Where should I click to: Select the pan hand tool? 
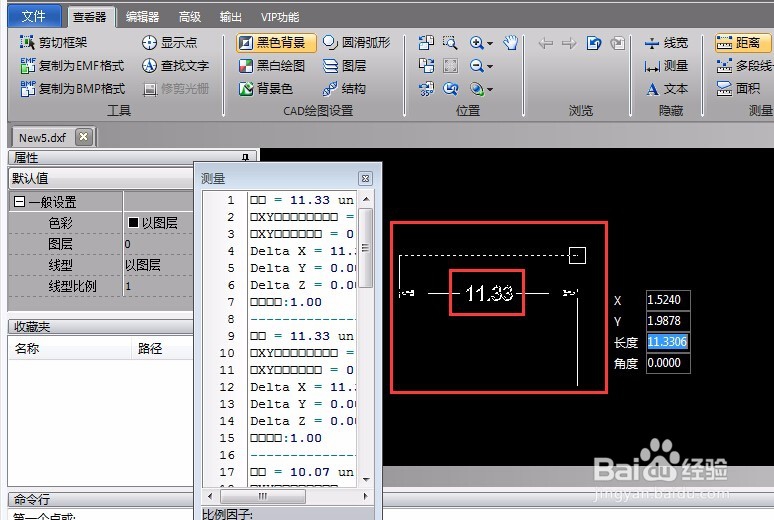click(510, 42)
